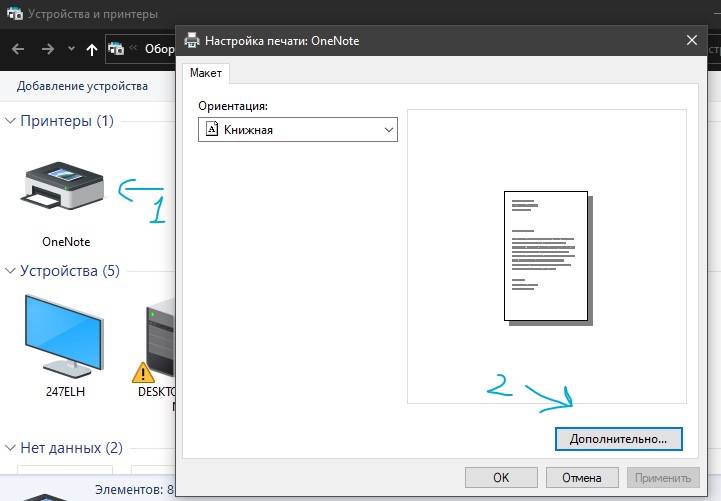Click printer icon in dialog title bar

tap(192, 40)
